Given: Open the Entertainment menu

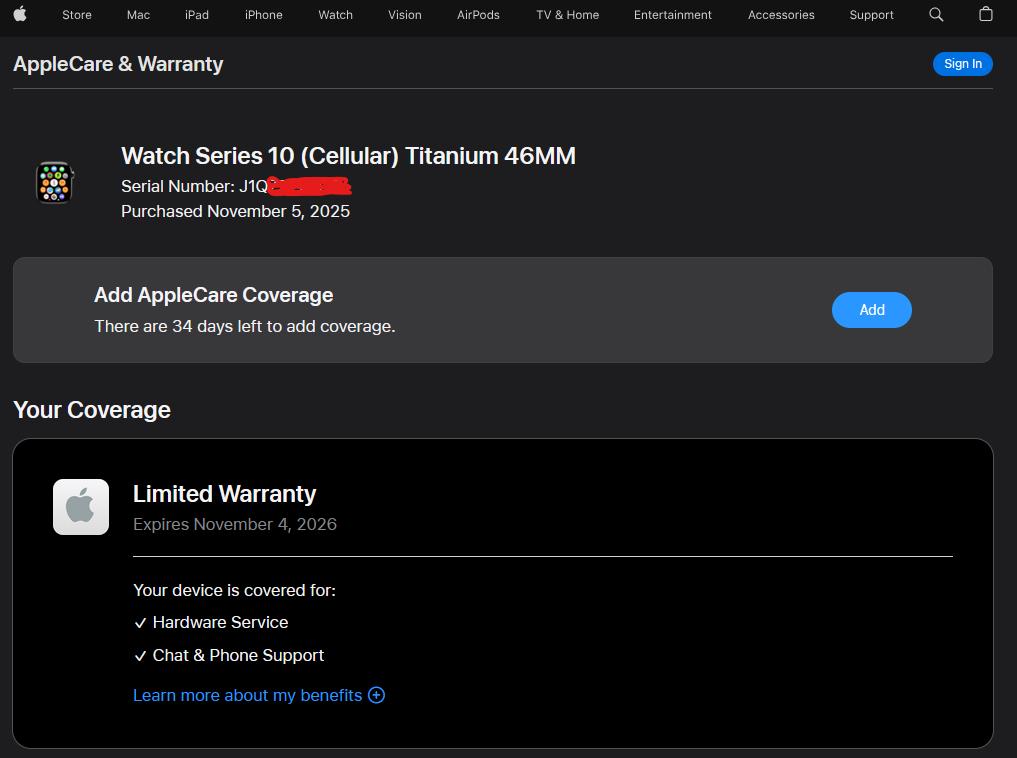Looking at the screenshot, I should pyautogui.click(x=673, y=15).
